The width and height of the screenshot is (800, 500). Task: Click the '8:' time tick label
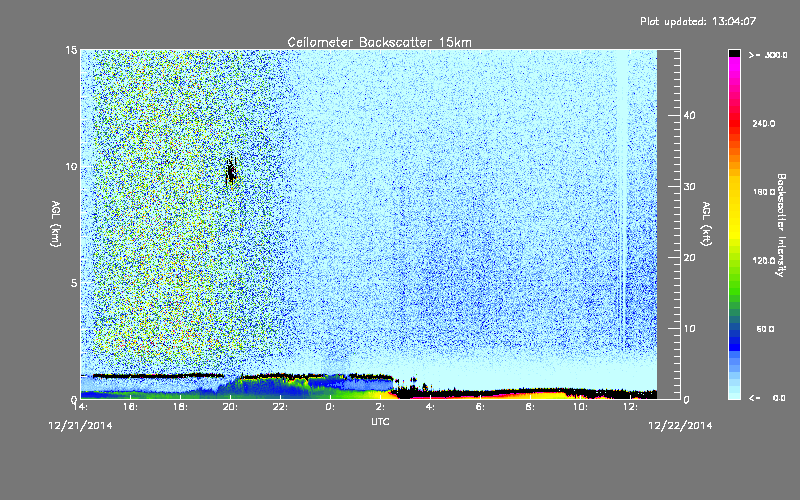tap(530, 407)
